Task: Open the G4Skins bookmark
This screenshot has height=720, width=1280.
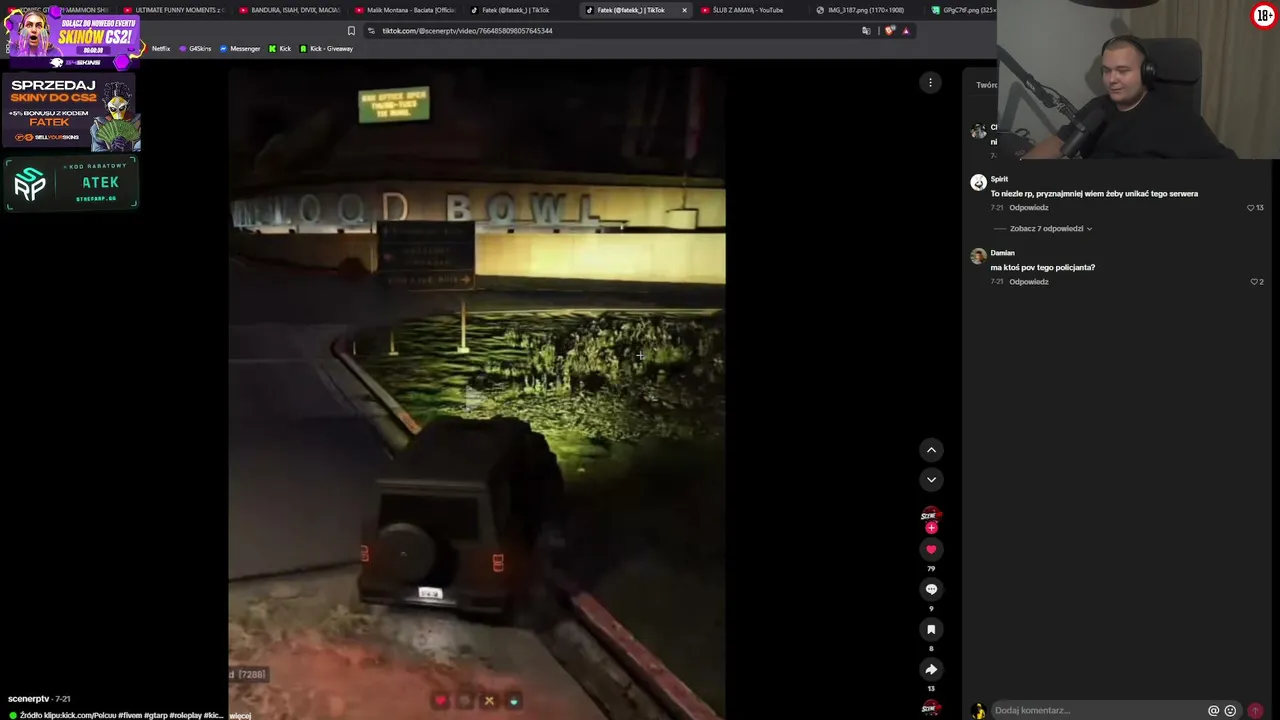Action: coord(195,49)
